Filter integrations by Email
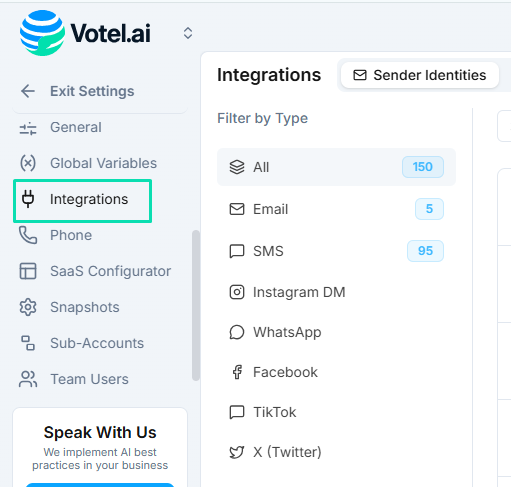Image resolution: width=511 pixels, height=487 pixels. pyautogui.click(x=336, y=209)
